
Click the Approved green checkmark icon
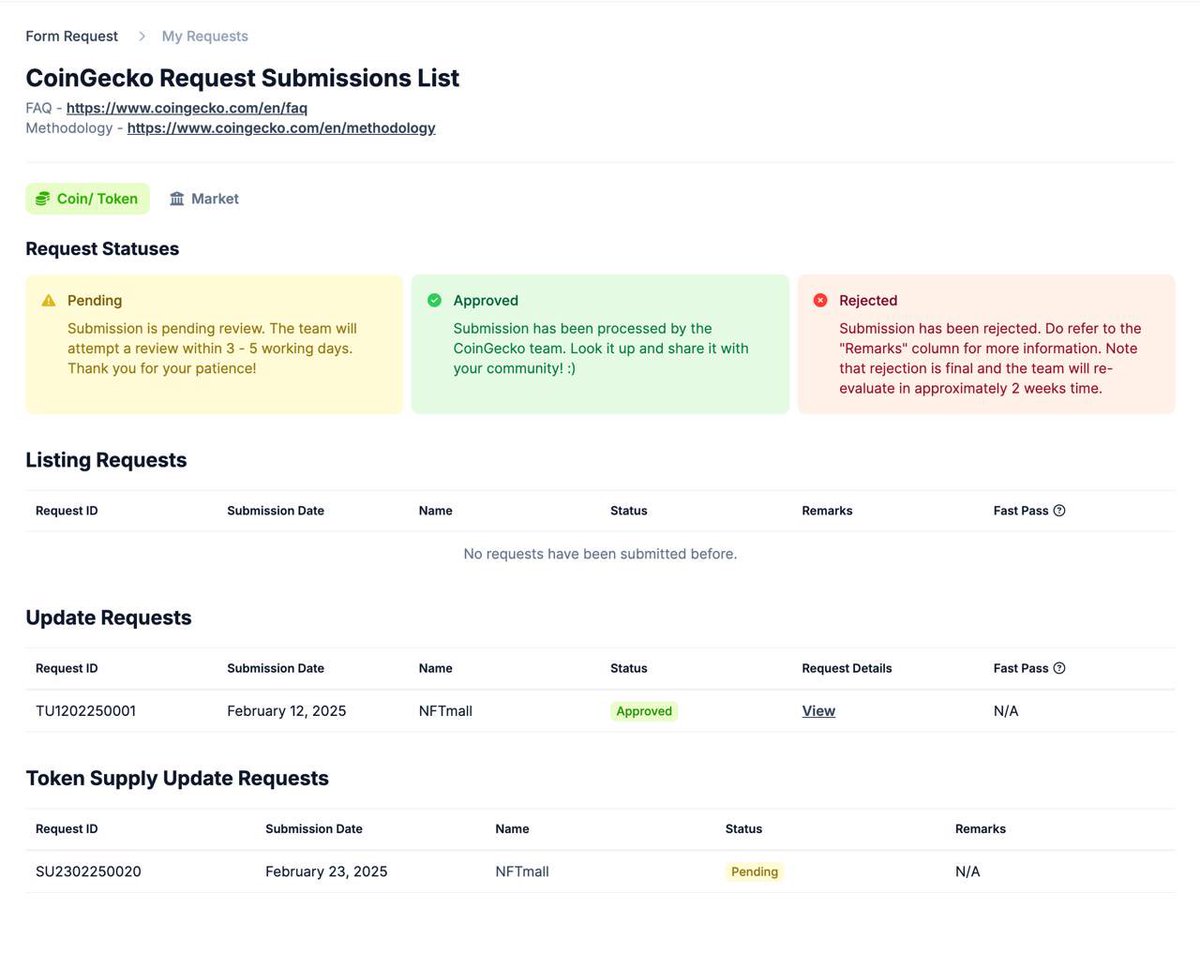434,300
